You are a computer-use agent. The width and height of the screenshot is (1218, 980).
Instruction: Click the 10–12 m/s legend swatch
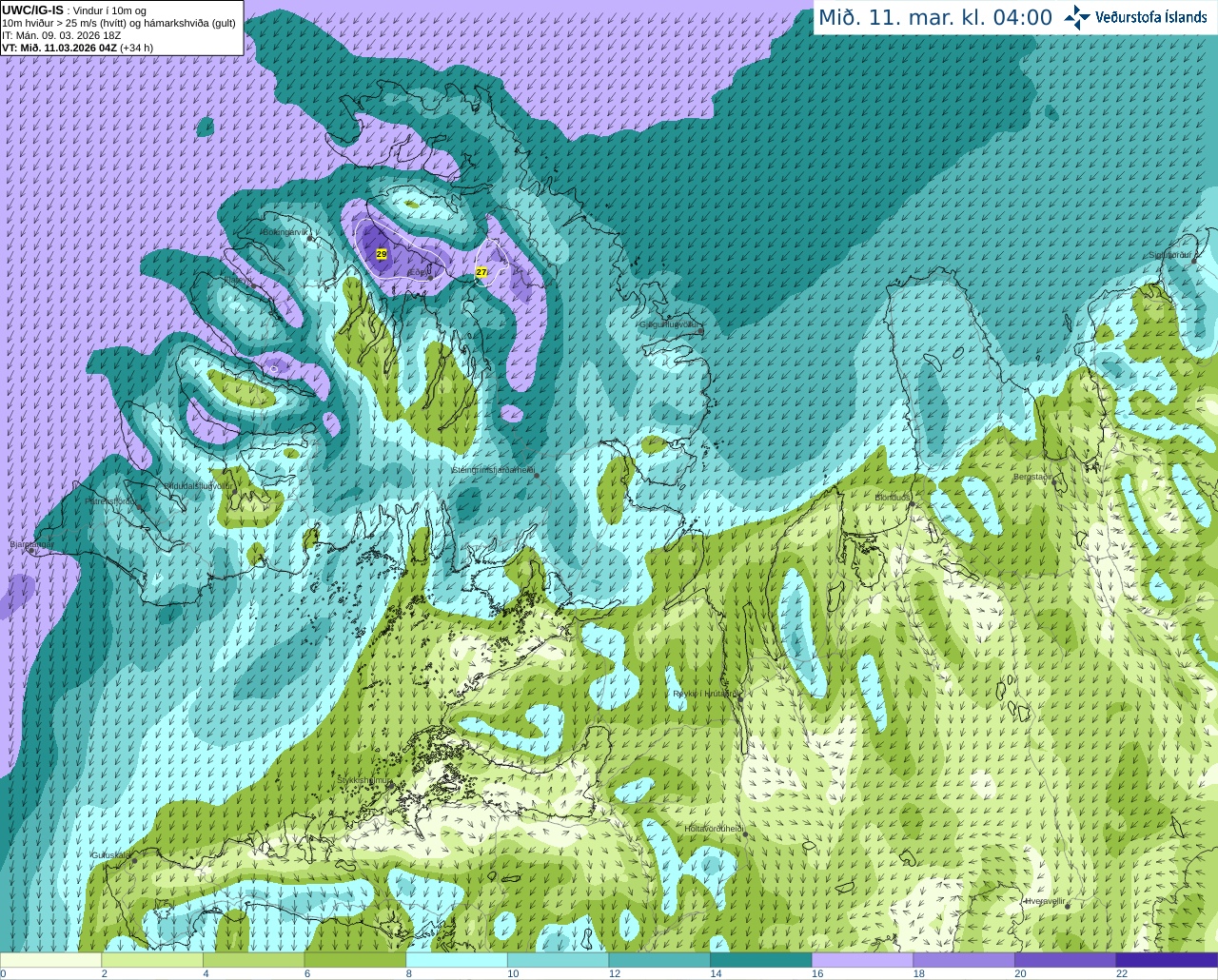[558, 960]
